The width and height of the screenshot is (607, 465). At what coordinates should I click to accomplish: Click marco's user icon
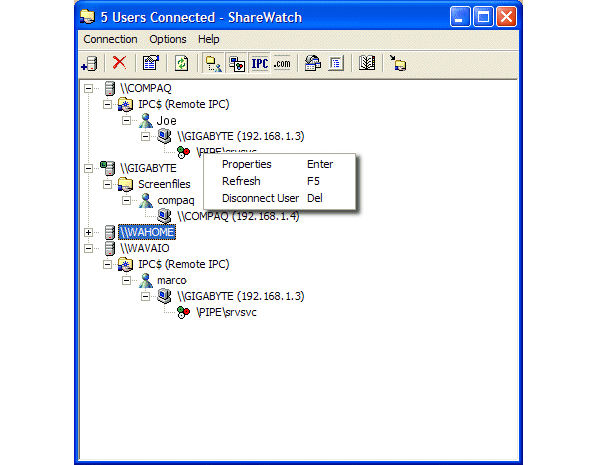coord(146,280)
